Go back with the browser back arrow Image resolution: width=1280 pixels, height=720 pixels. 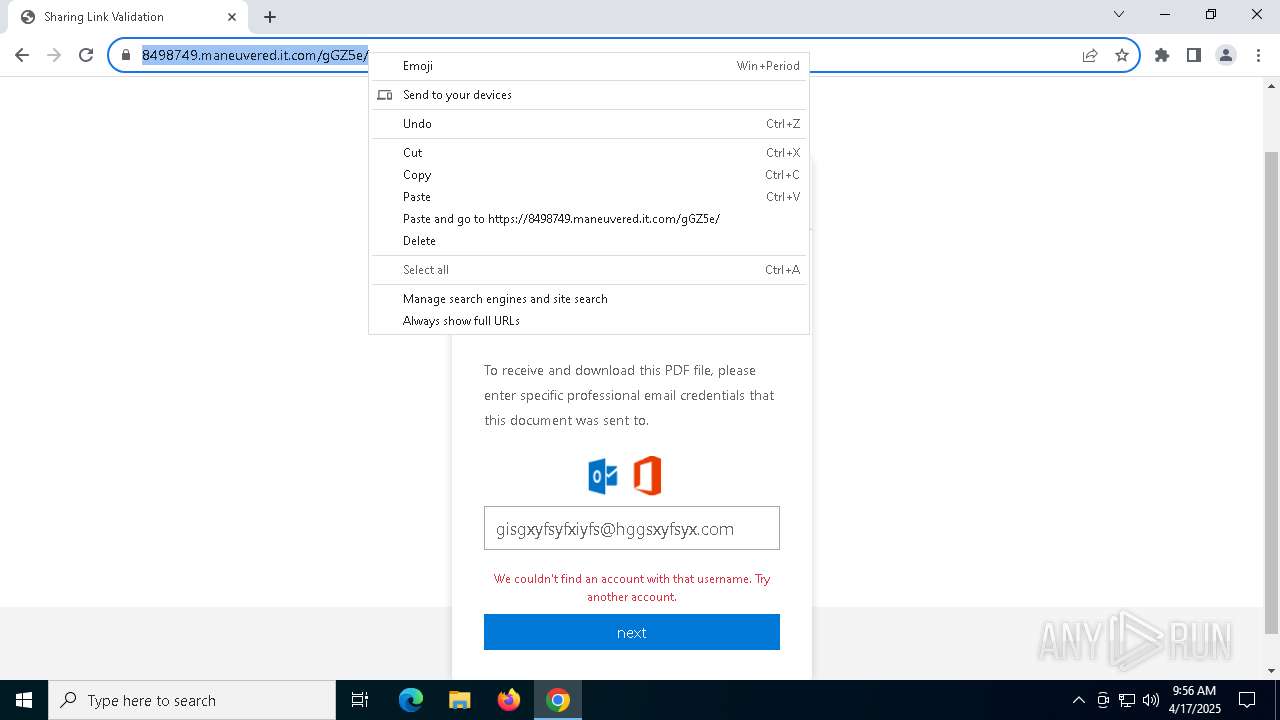[x=22, y=55]
